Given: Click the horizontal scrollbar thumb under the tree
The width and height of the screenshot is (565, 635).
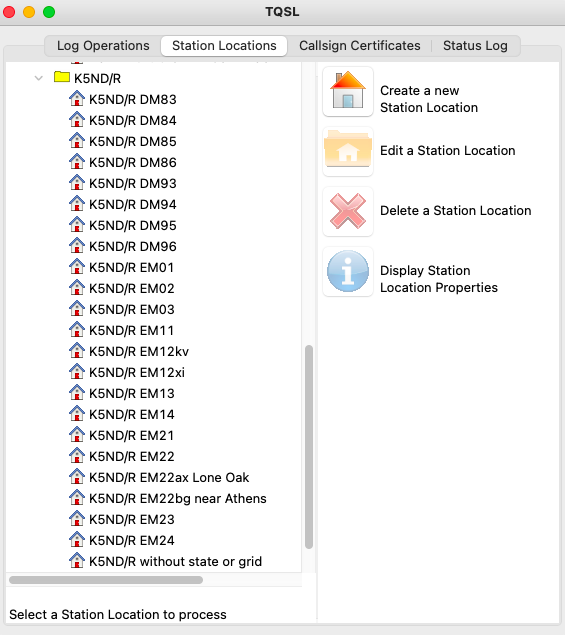Looking at the screenshot, I should point(106,580).
